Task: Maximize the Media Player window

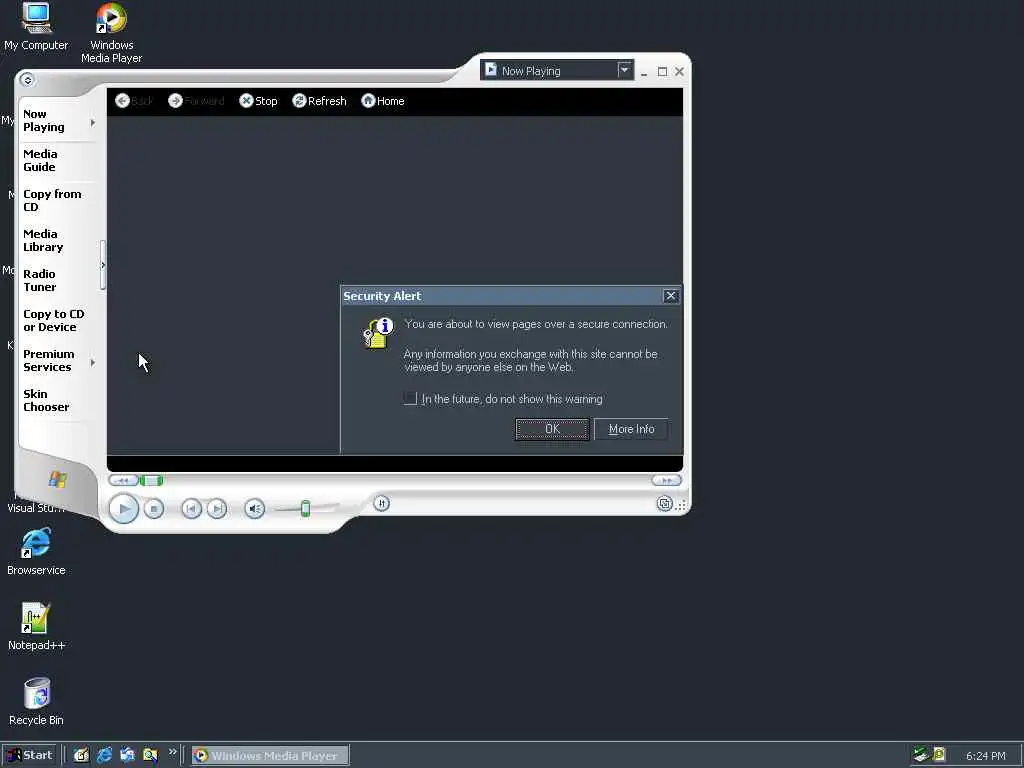Action: (662, 71)
